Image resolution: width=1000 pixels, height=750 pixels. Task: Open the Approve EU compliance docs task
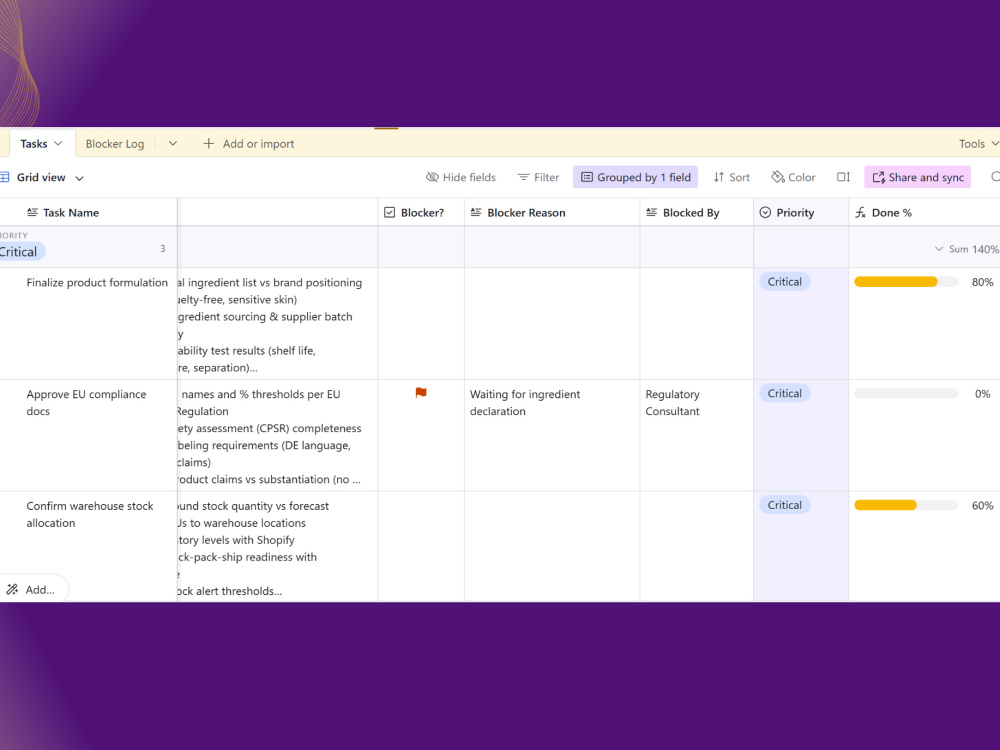(86, 402)
